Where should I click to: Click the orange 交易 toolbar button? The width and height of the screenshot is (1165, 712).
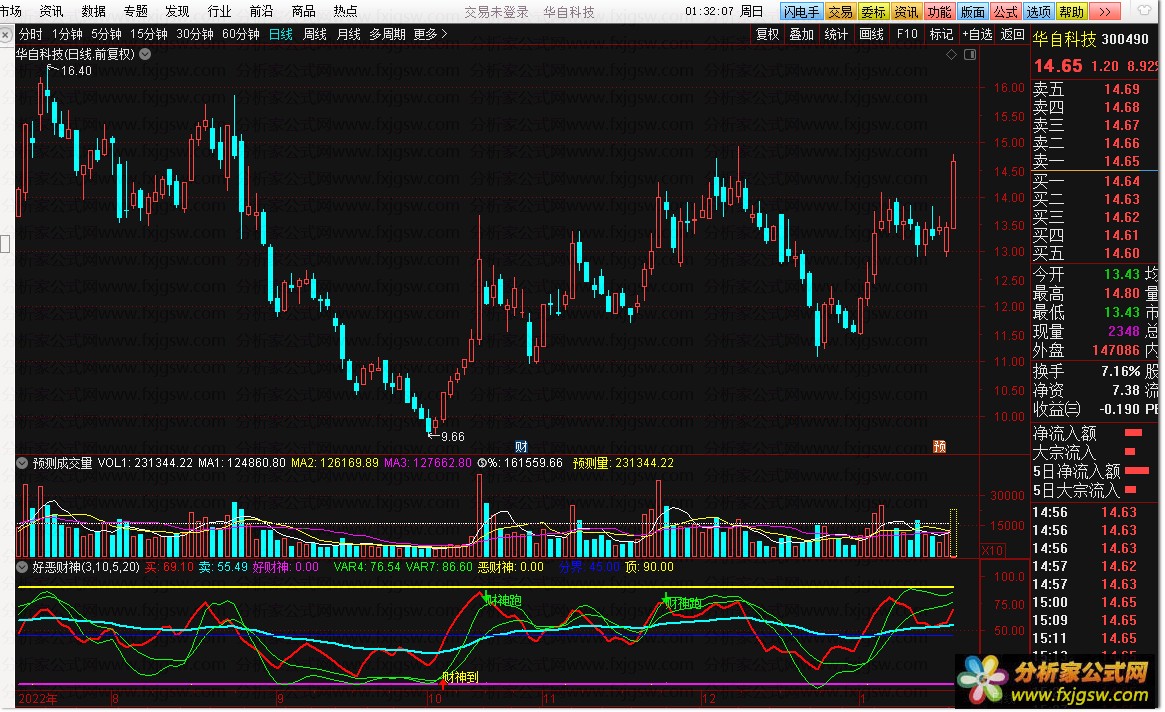point(840,11)
